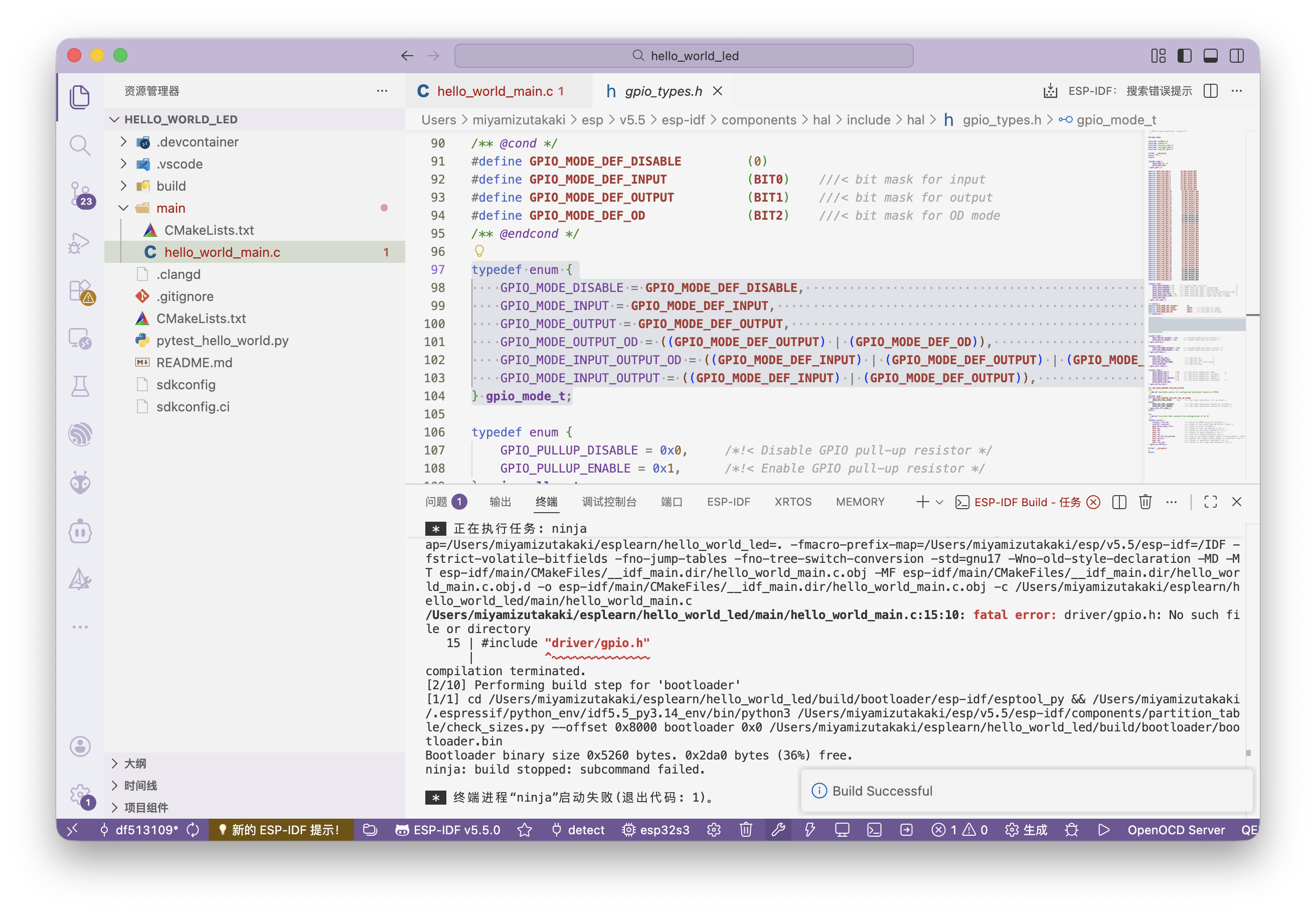1316x915 pixels.
Task: Toggle the primary sidebar visibility
Action: click(1184, 56)
